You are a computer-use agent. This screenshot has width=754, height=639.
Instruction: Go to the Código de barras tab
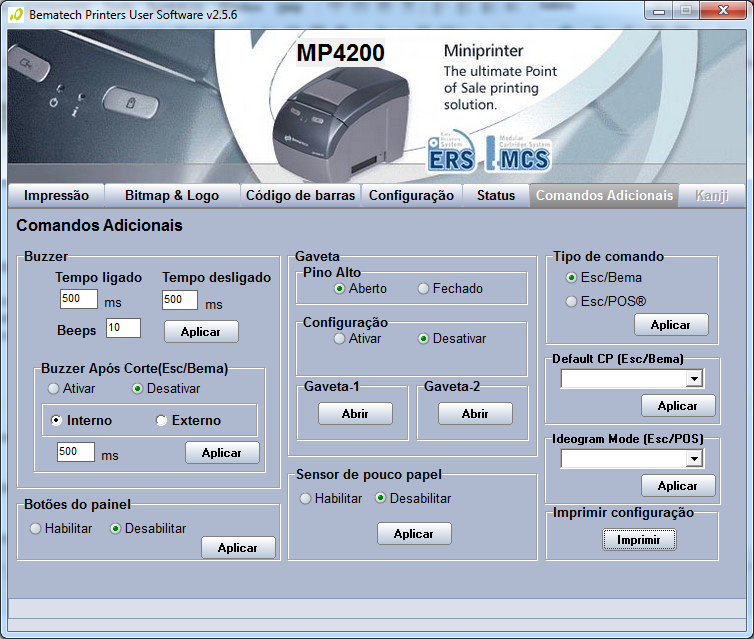click(x=300, y=195)
